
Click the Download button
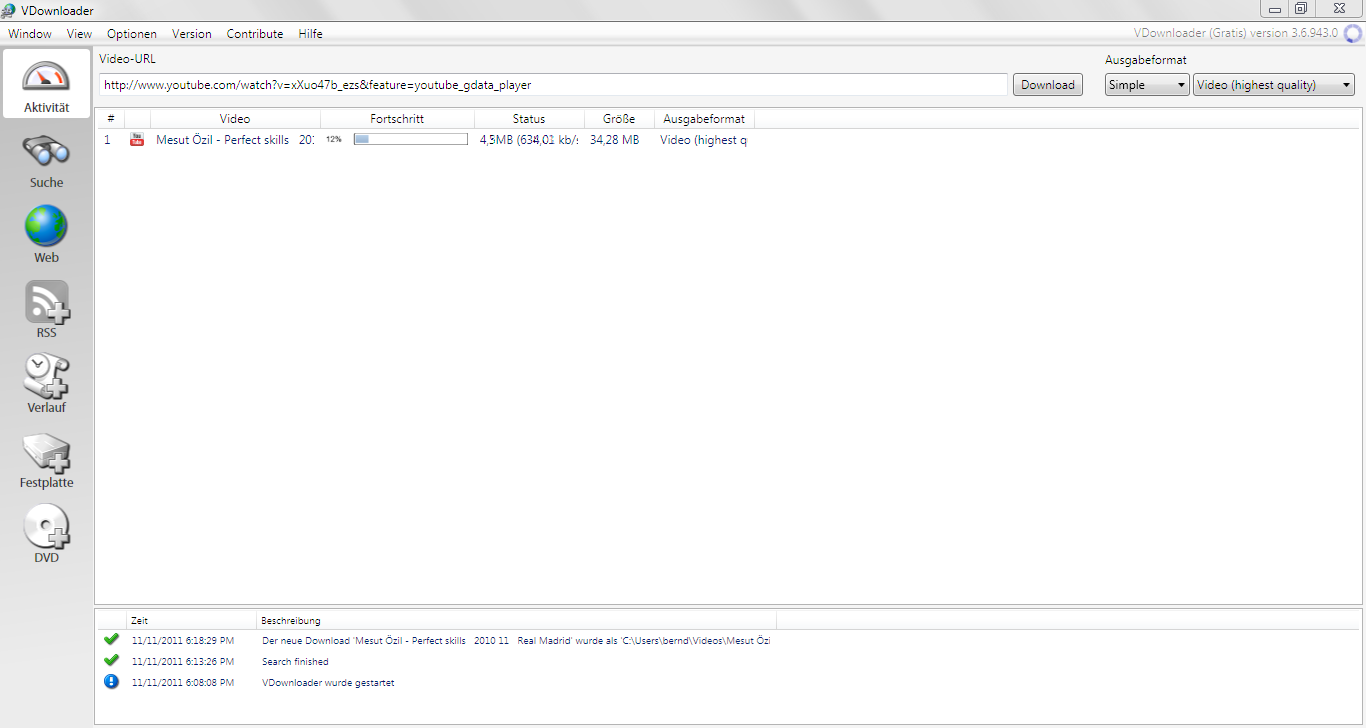pyautogui.click(x=1047, y=84)
